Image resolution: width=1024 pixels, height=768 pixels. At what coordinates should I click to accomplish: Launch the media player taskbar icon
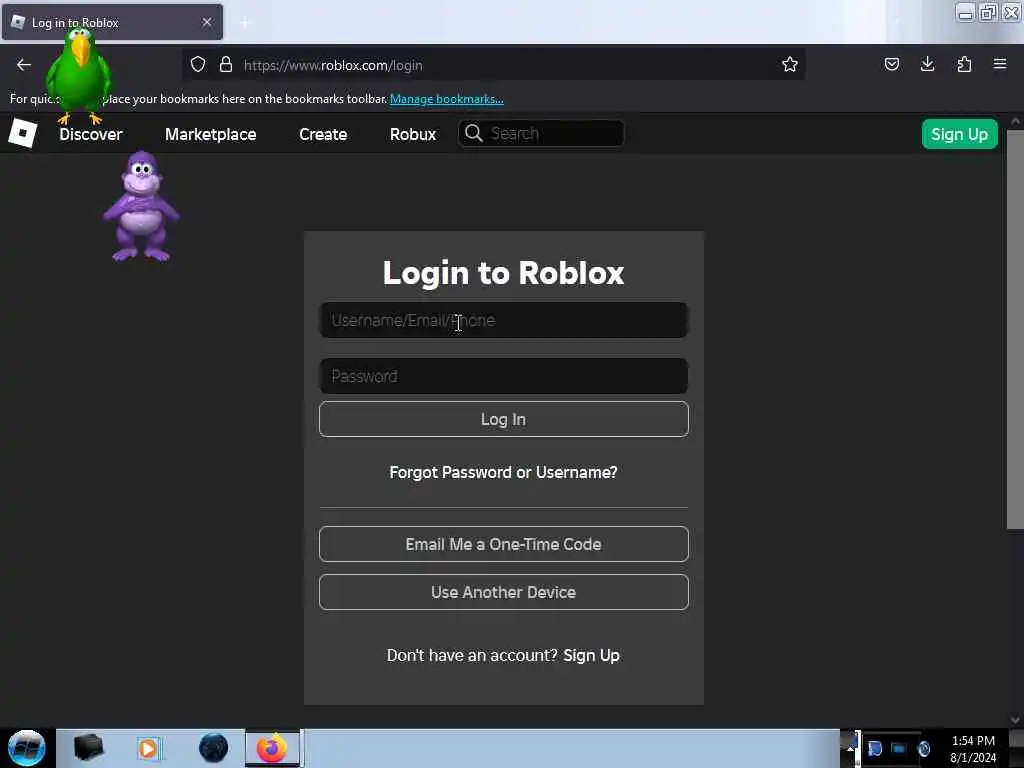(x=149, y=748)
